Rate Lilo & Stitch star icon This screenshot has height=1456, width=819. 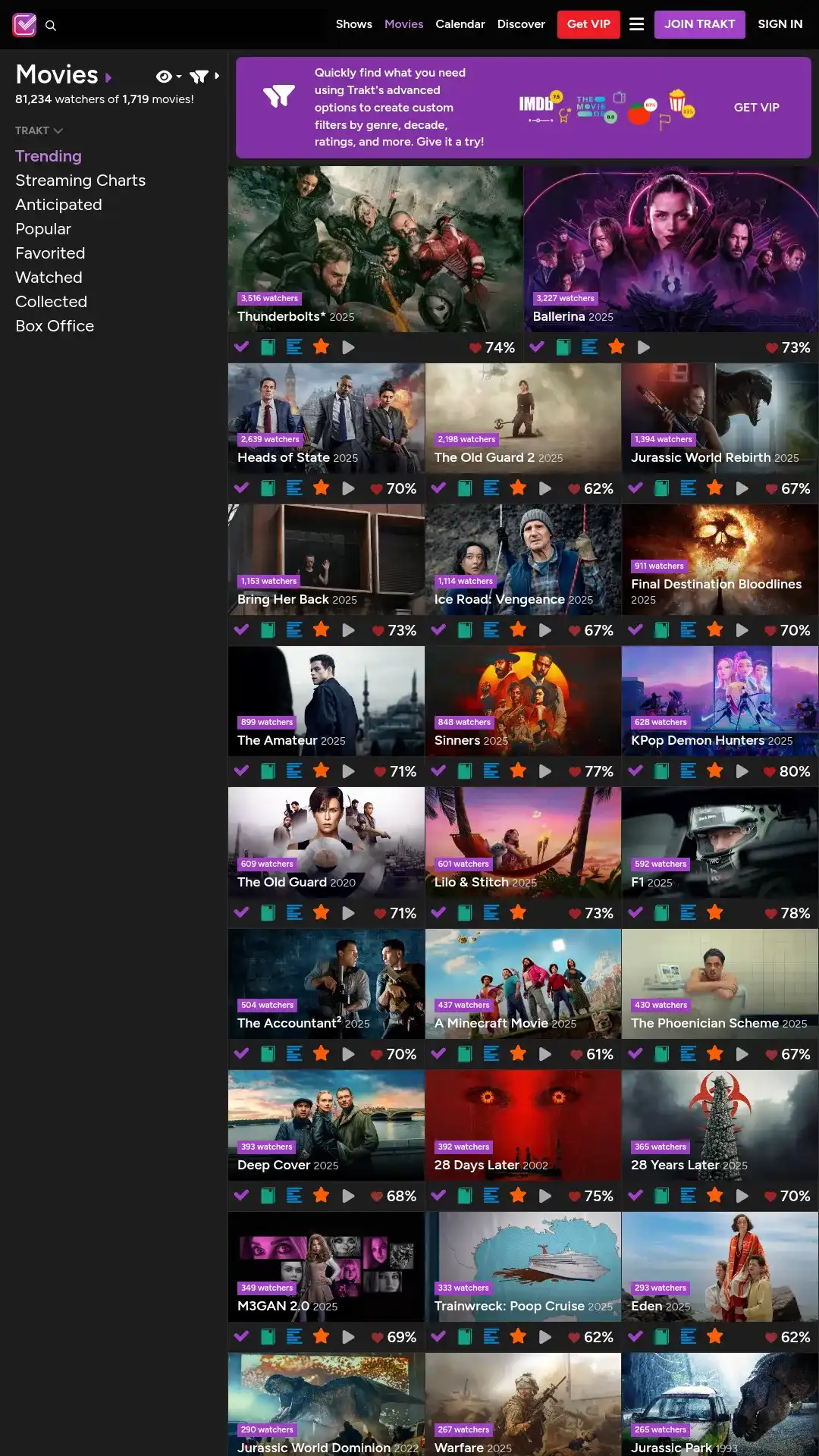tap(518, 912)
